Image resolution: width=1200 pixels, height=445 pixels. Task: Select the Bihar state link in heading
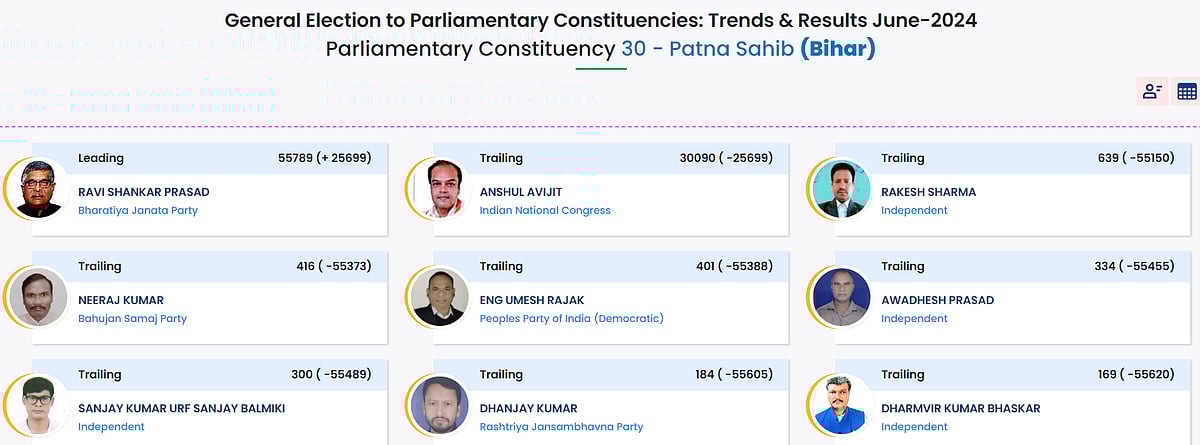(x=838, y=48)
